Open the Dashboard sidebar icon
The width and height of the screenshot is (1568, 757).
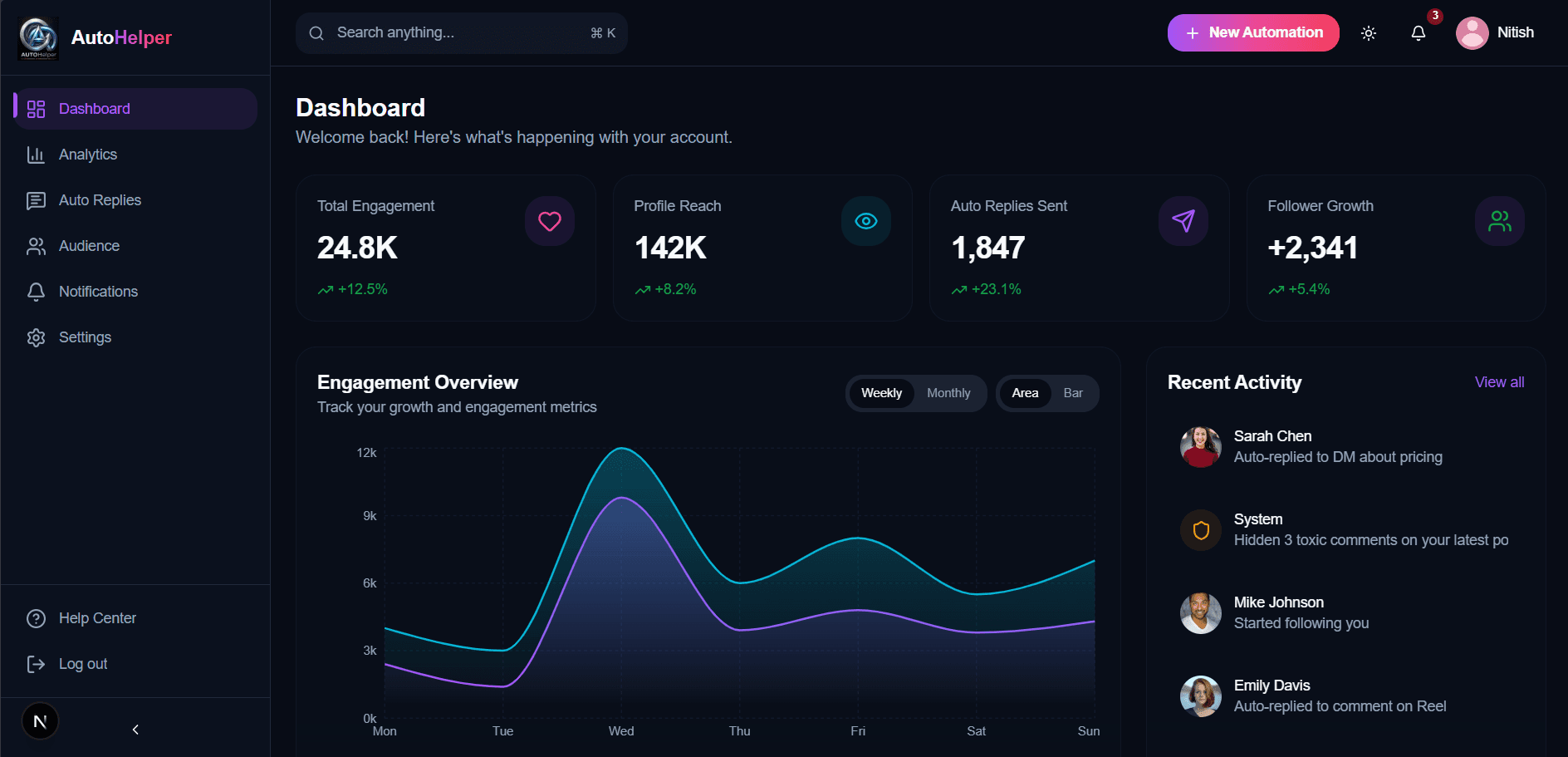pyautogui.click(x=36, y=108)
